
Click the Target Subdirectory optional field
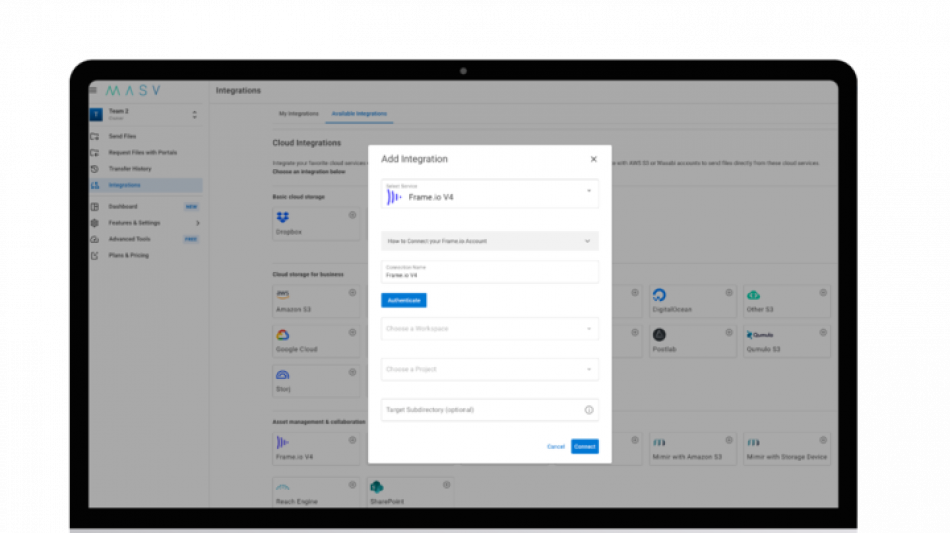[490, 410]
